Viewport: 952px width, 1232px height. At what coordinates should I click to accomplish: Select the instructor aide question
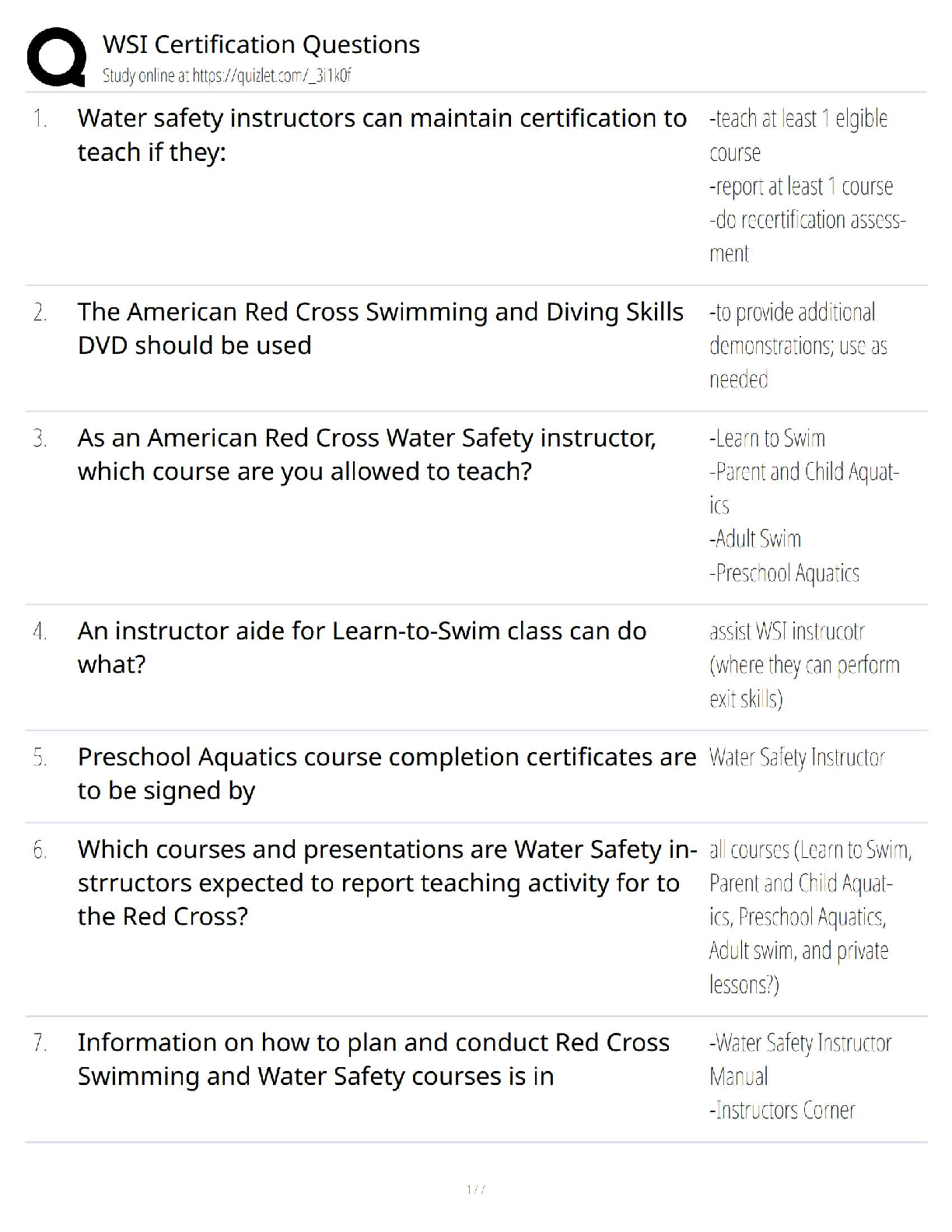(x=362, y=647)
